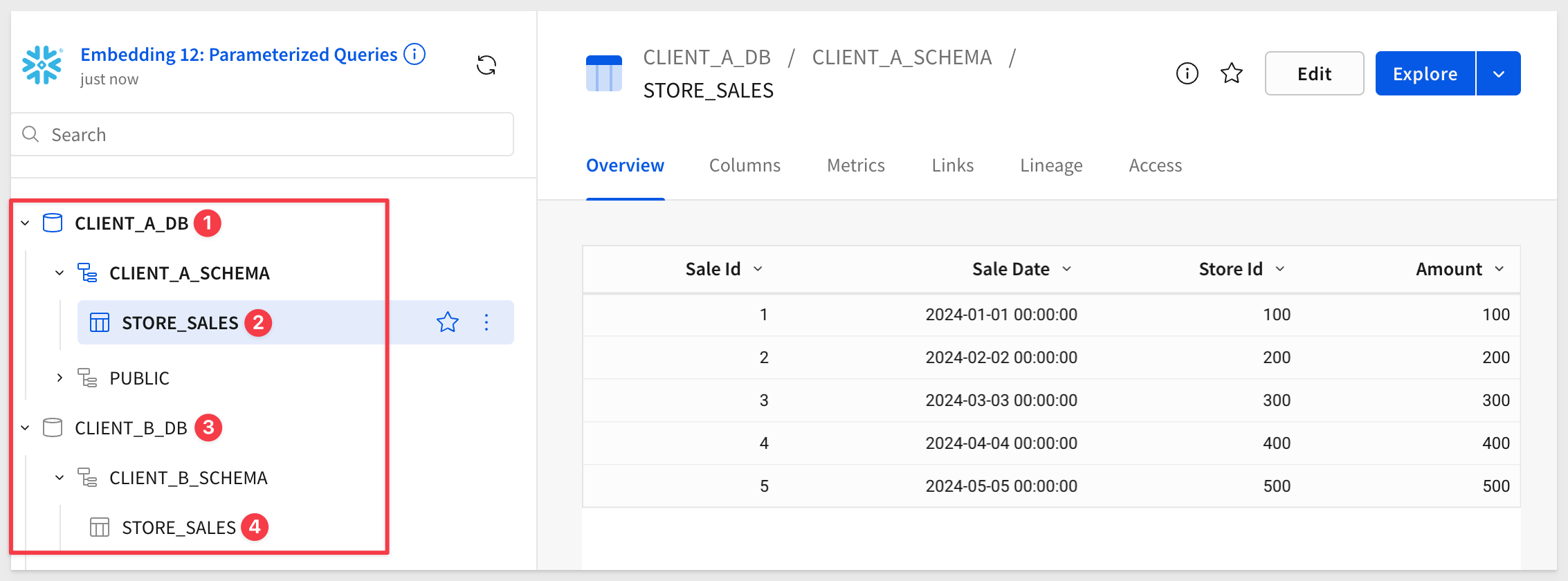Toggle star on STORE_SALES tree row
Image resolution: width=1568 pixels, height=581 pixels.
[x=448, y=322]
